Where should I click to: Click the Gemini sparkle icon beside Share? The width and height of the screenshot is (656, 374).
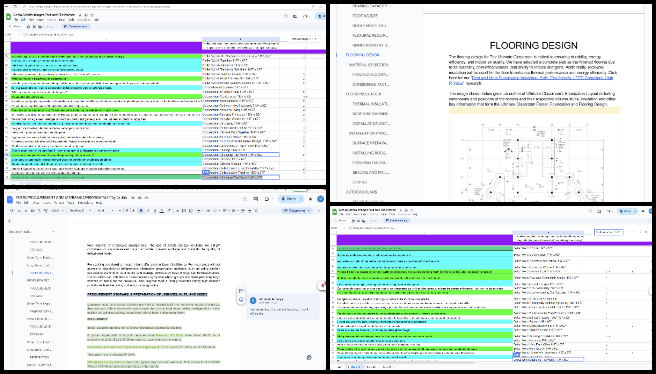click(310, 199)
